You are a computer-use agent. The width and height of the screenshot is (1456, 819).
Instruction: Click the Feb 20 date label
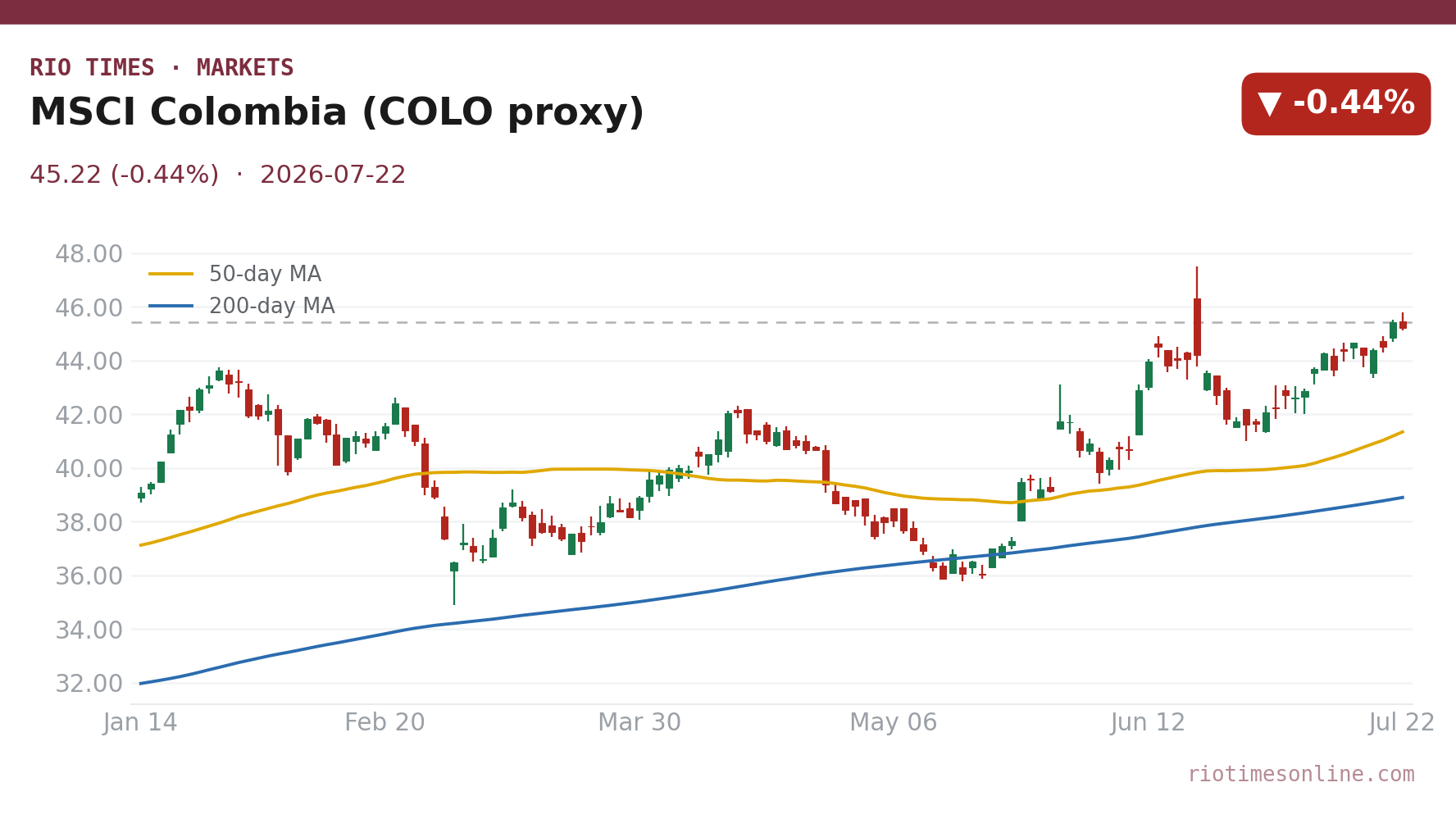pyautogui.click(x=384, y=723)
